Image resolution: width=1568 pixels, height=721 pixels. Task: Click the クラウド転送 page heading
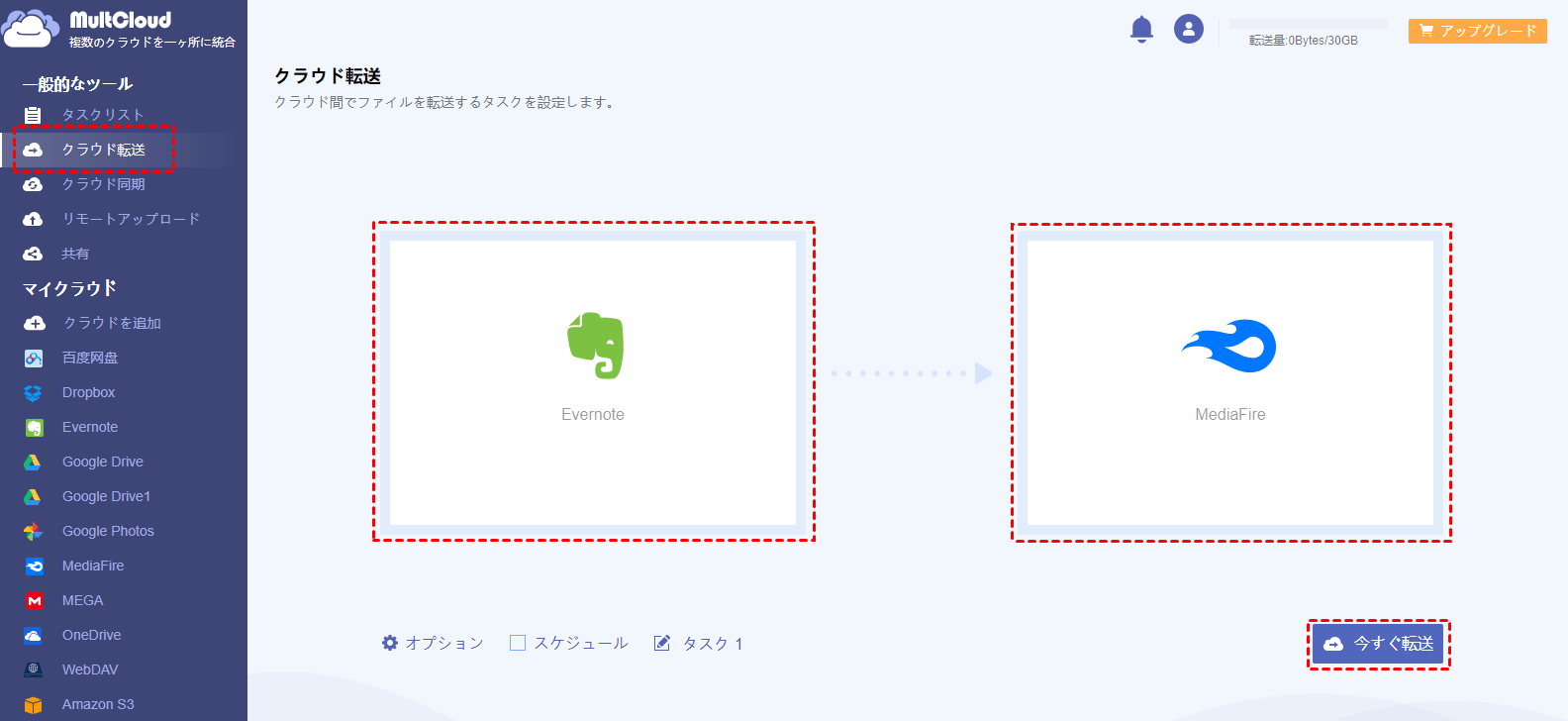click(328, 76)
